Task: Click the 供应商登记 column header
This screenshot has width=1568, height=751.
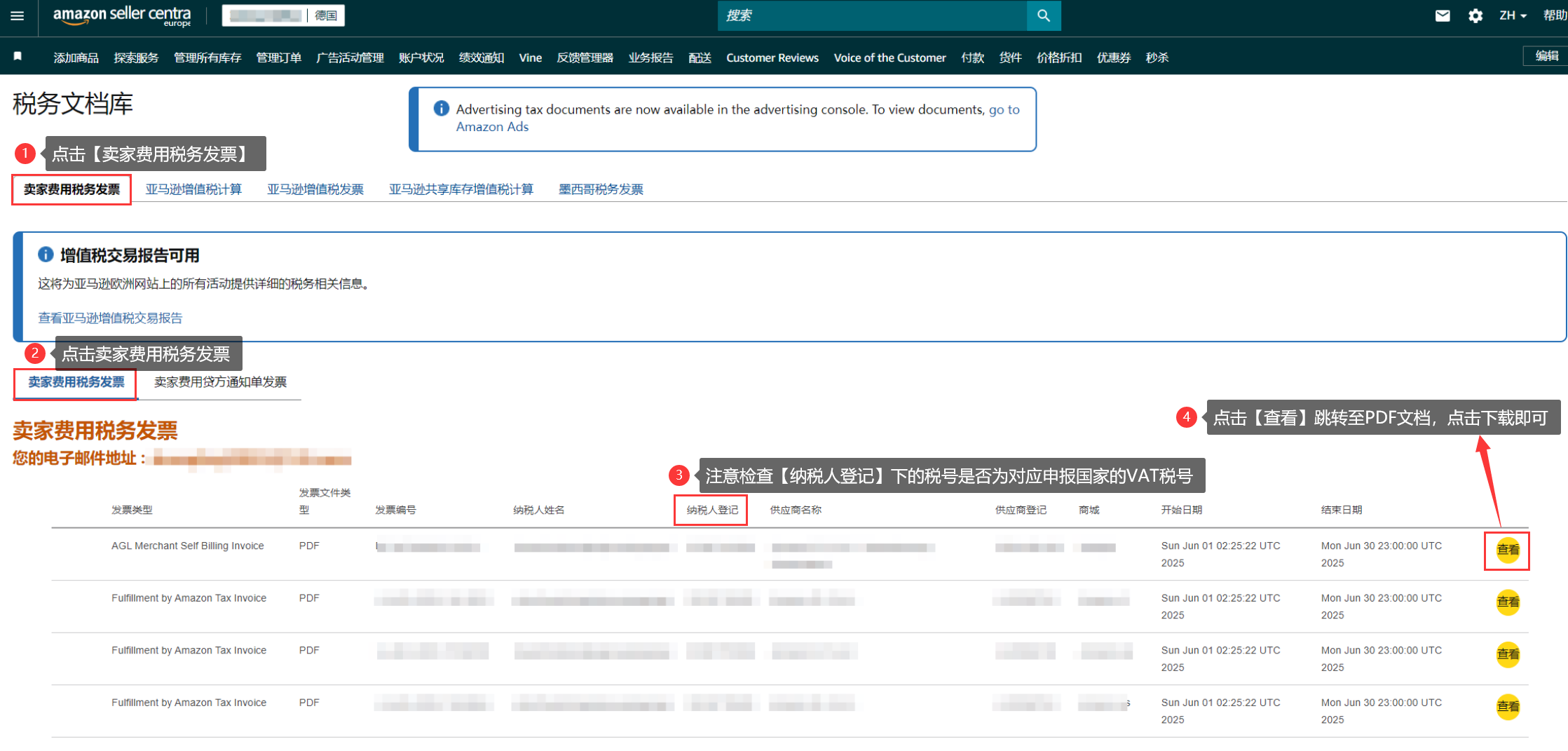Action: pyautogui.click(x=1021, y=510)
